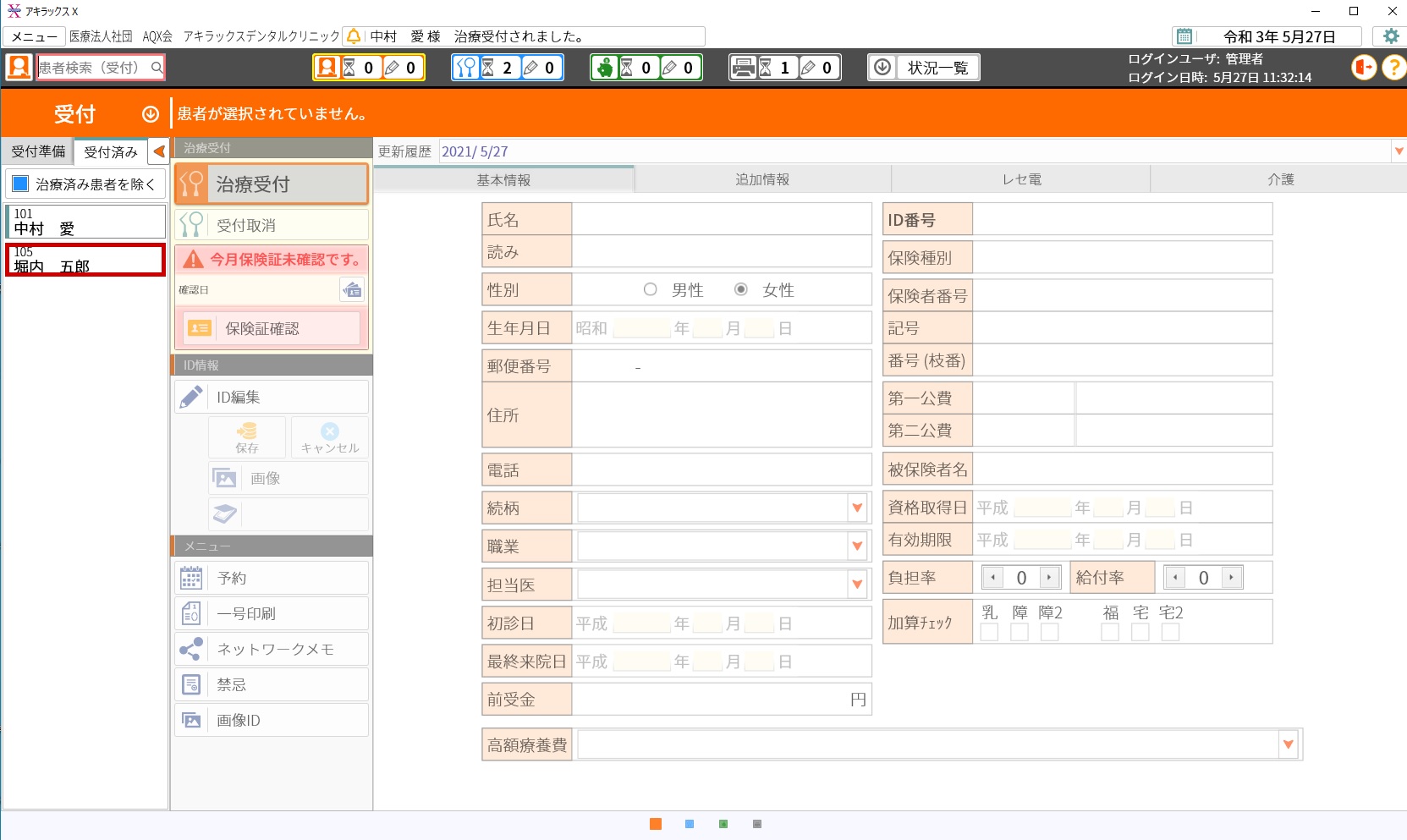1407x840 pixels.
Task: Toggle 治療済み患者を除く checkbox
Action: click(x=21, y=184)
